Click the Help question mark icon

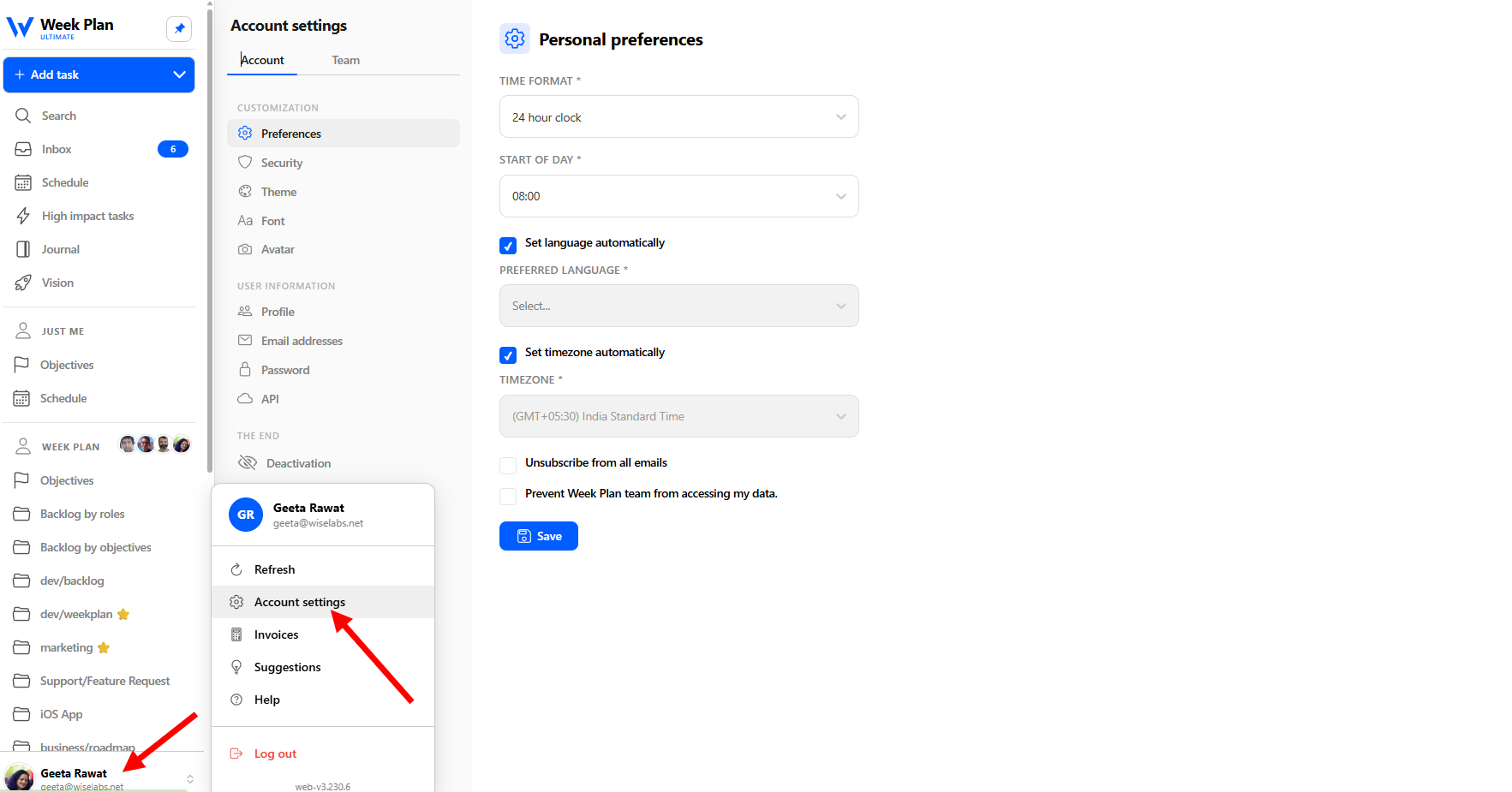click(236, 700)
